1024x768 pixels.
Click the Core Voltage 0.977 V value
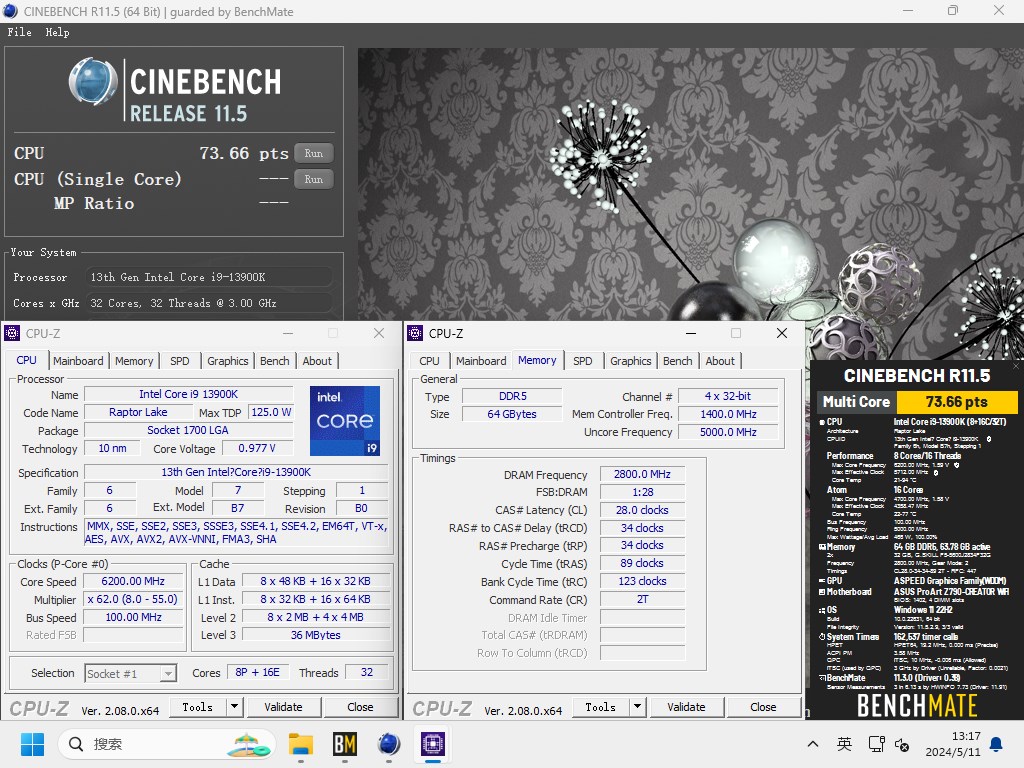pyautogui.click(x=257, y=448)
